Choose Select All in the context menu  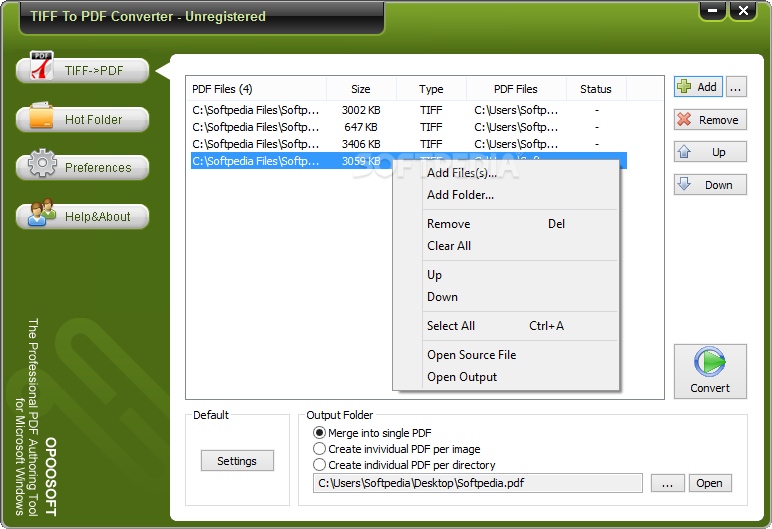coord(506,326)
